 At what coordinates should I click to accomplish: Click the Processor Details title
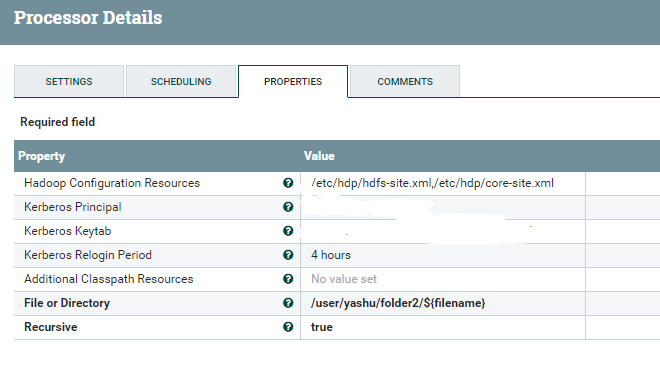[x=88, y=18]
